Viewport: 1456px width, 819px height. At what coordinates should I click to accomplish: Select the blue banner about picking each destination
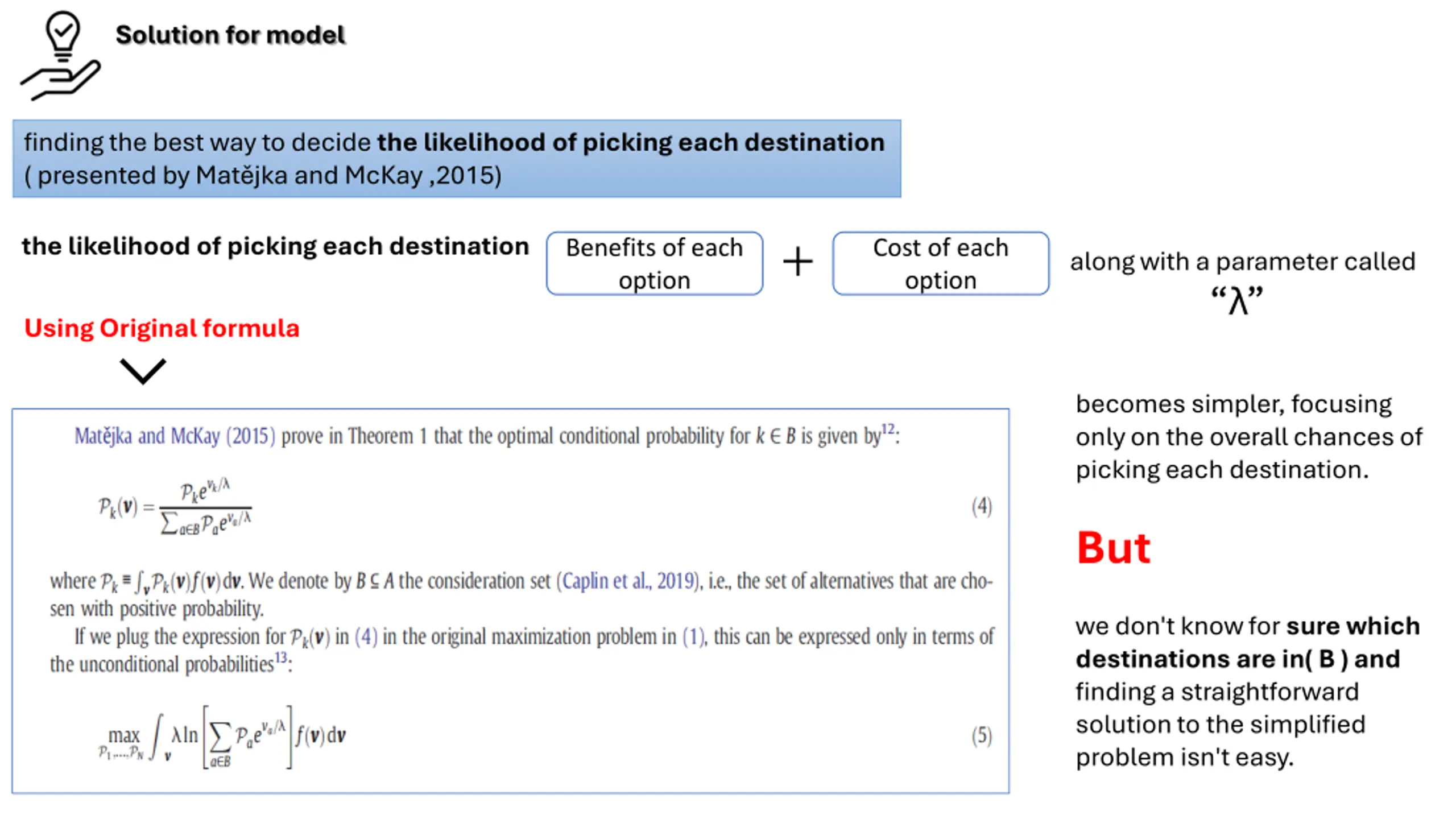457,159
